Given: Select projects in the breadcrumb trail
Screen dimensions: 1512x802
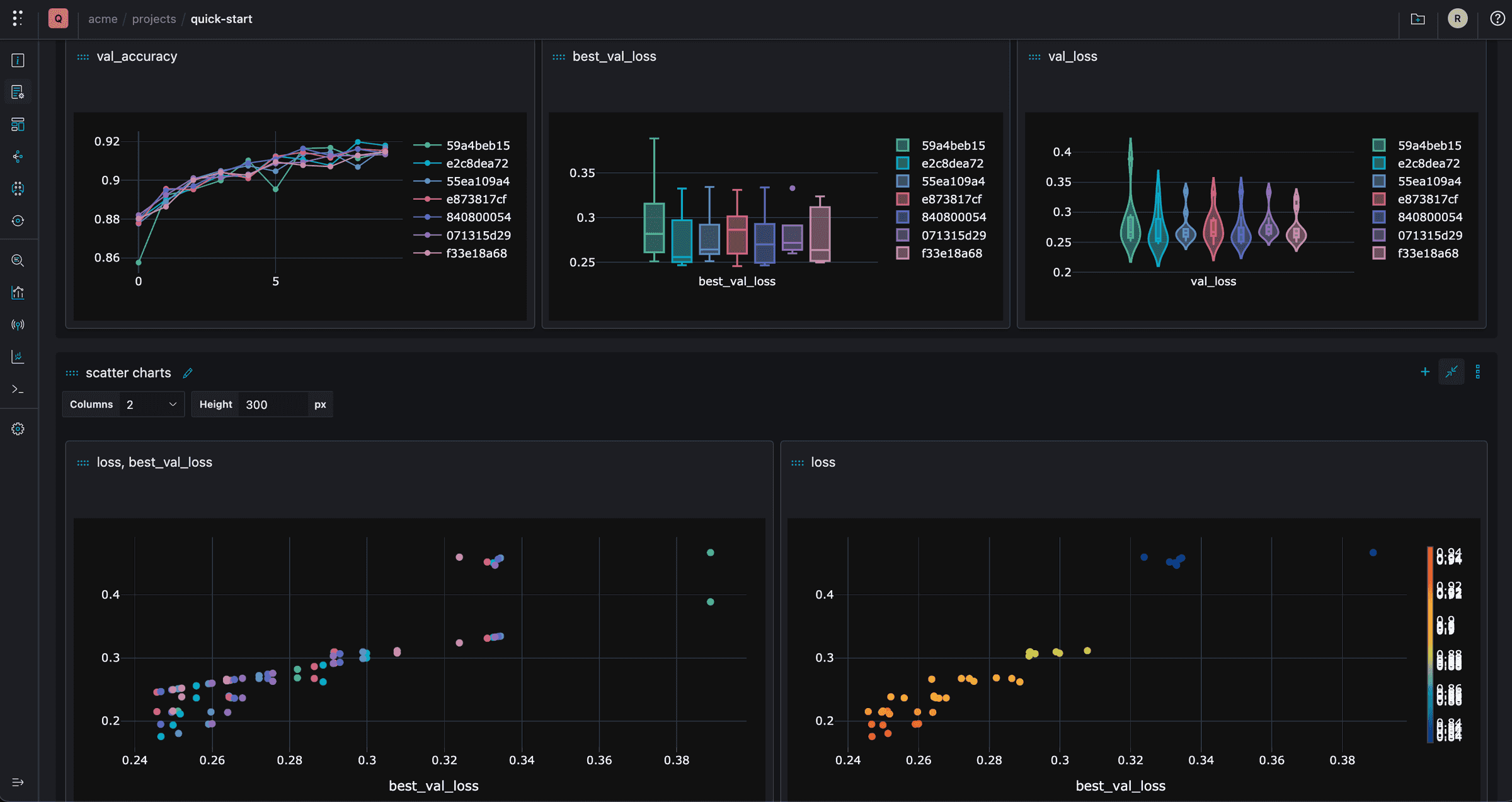Looking at the screenshot, I should 154,19.
